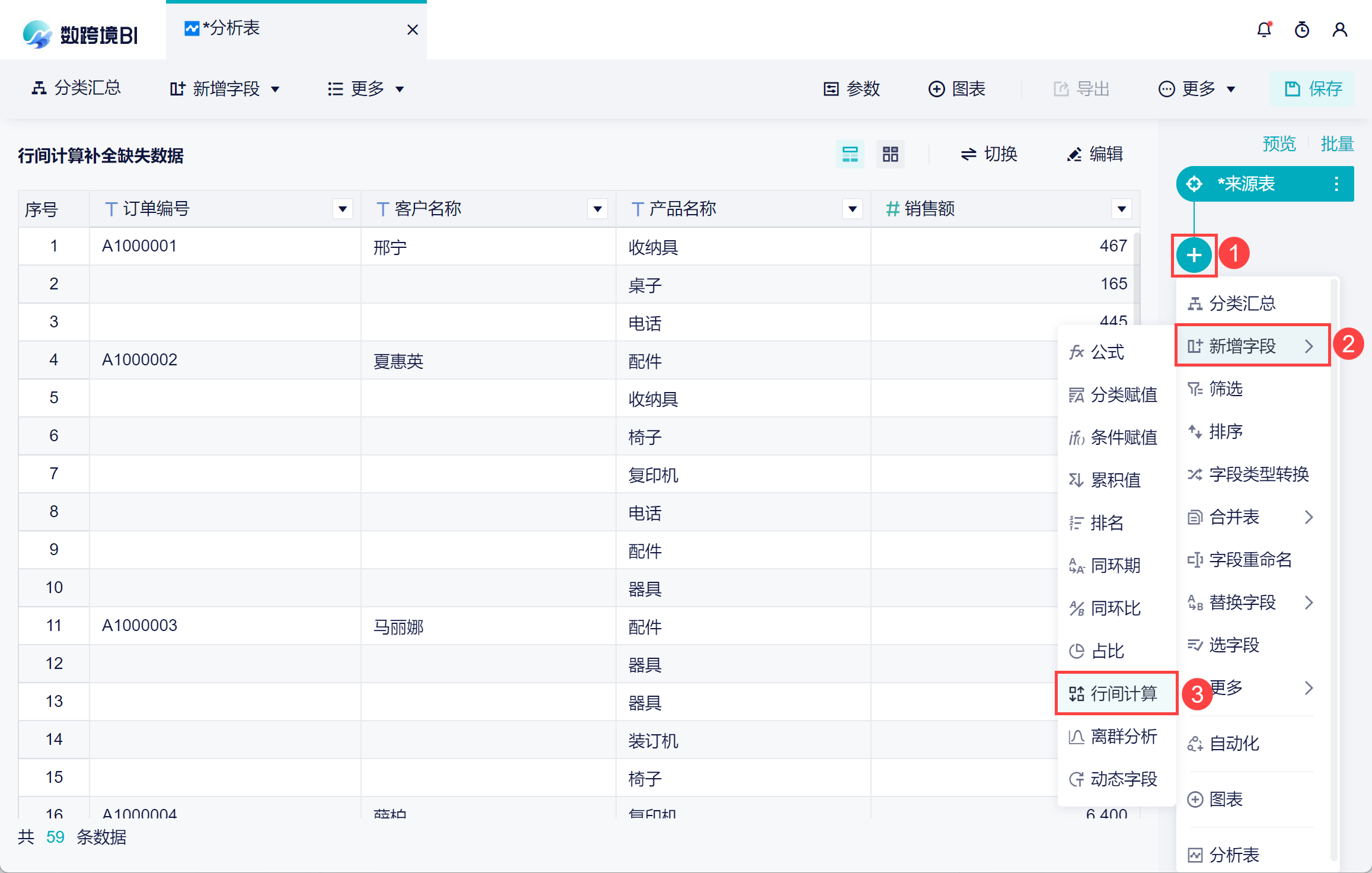Click the user profile icon
The height and width of the screenshot is (873, 1372).
[x=1339, y=30]
